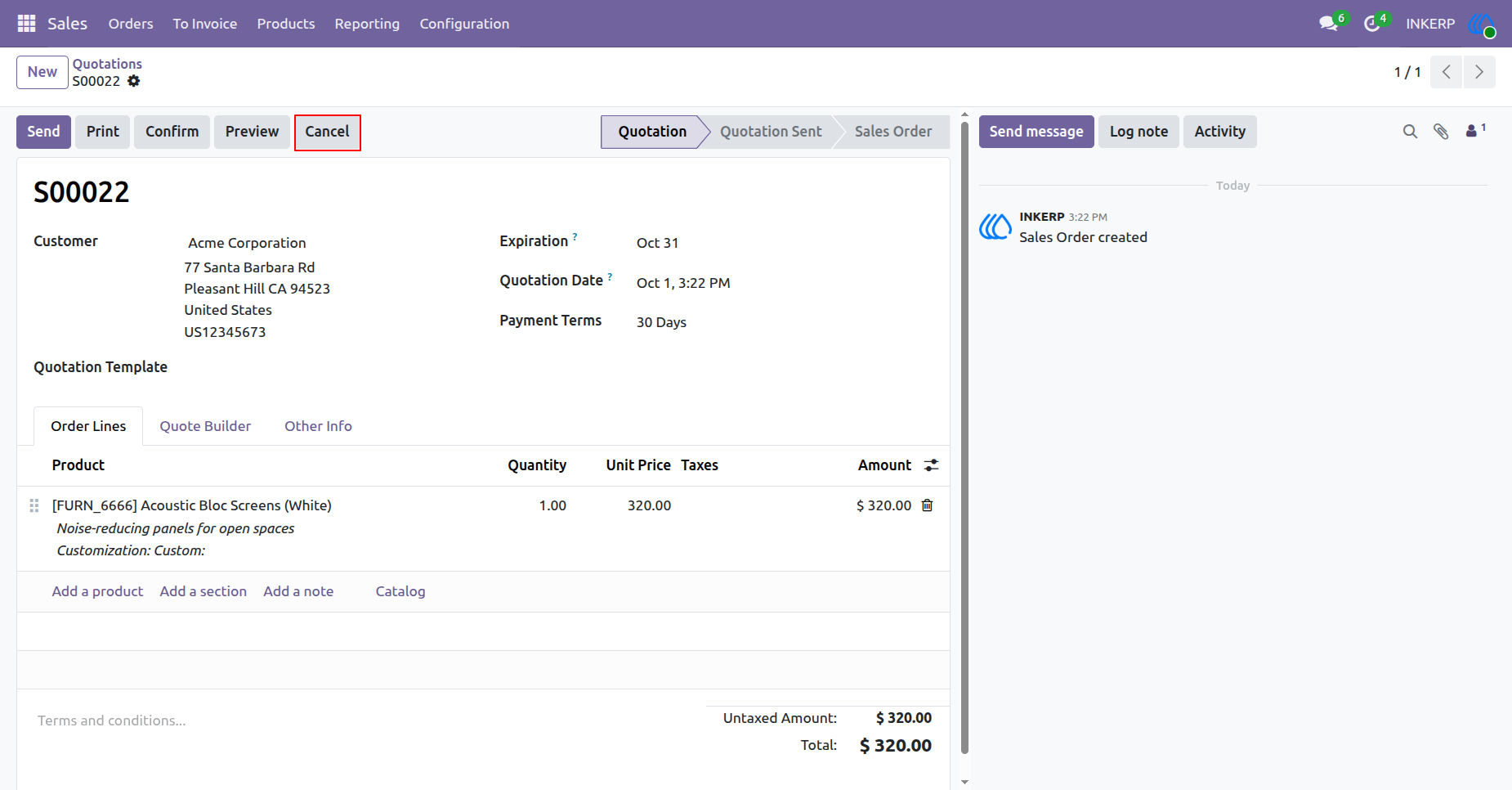The height and width of the screenshot is (790, 1512).
Task: Grab the order line drag handle
Action: click(x=34, y=505)
